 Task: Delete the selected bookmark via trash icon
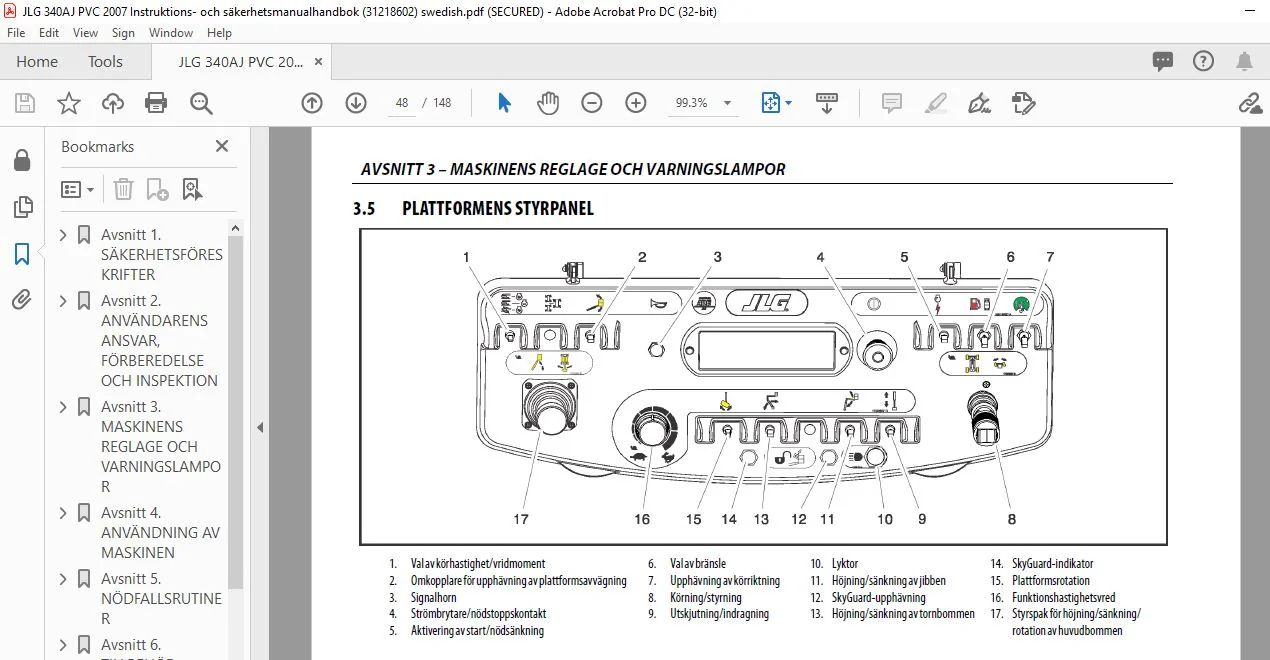pos(123,189)
